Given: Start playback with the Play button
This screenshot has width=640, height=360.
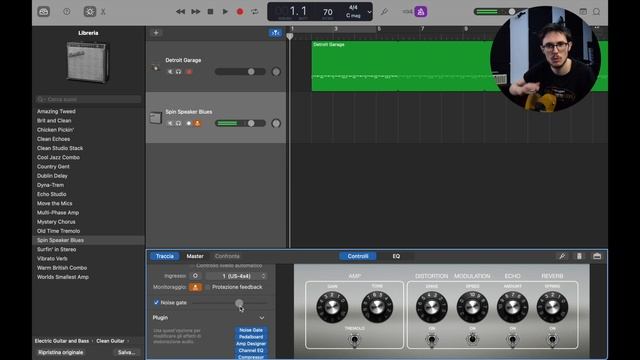Looking at the screenshot, I should click(225, 12).
